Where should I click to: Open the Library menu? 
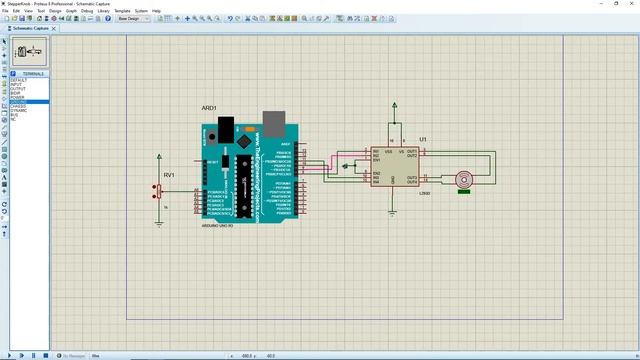(103, 11)
